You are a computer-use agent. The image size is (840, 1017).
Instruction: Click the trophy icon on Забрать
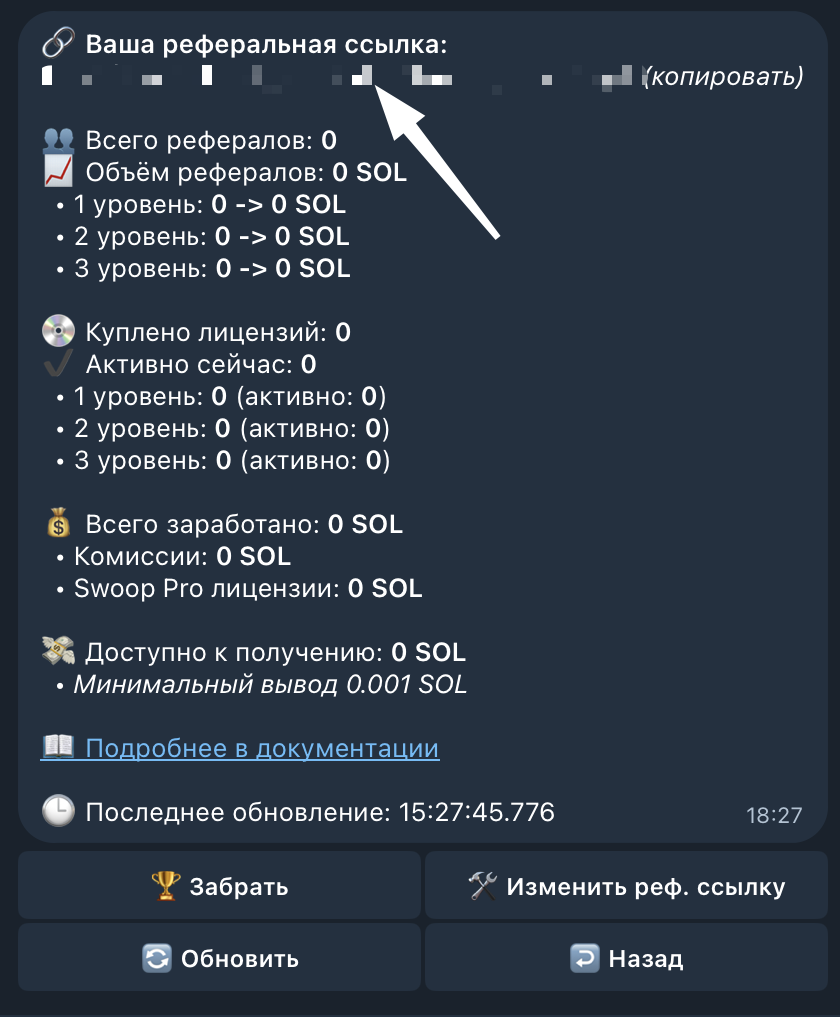pos(165,885)
